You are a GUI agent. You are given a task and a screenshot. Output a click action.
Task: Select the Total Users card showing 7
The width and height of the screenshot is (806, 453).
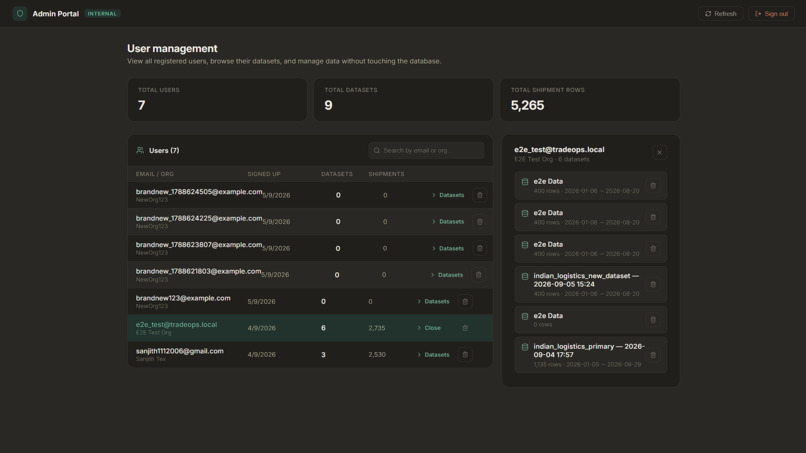pos(217,99)
